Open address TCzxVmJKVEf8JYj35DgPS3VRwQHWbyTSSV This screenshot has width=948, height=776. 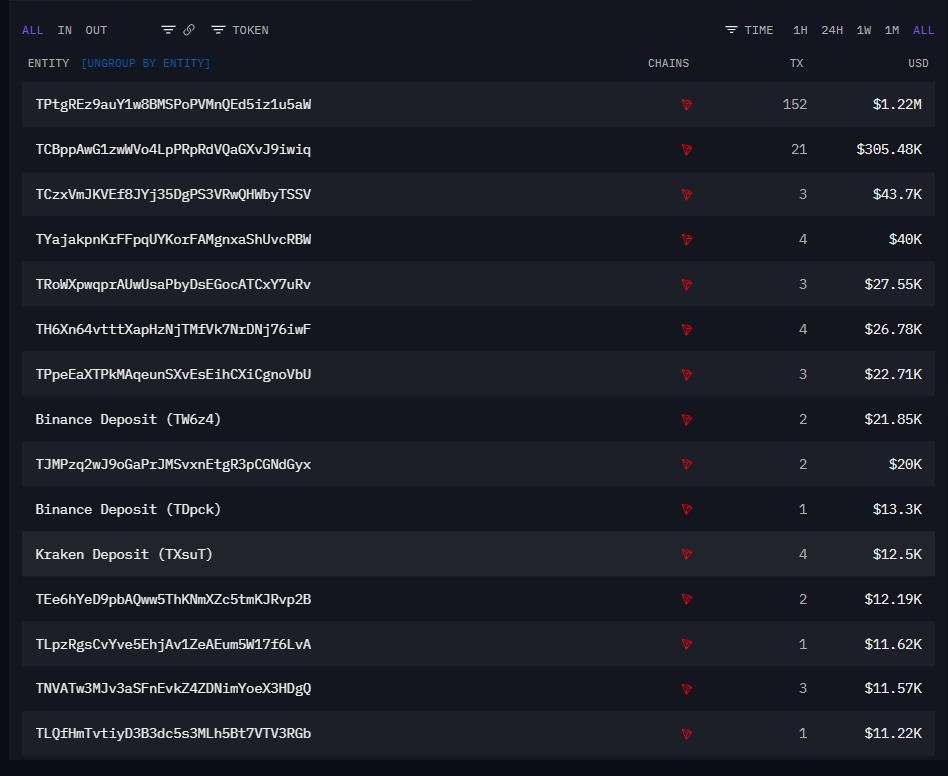[173, 195]
